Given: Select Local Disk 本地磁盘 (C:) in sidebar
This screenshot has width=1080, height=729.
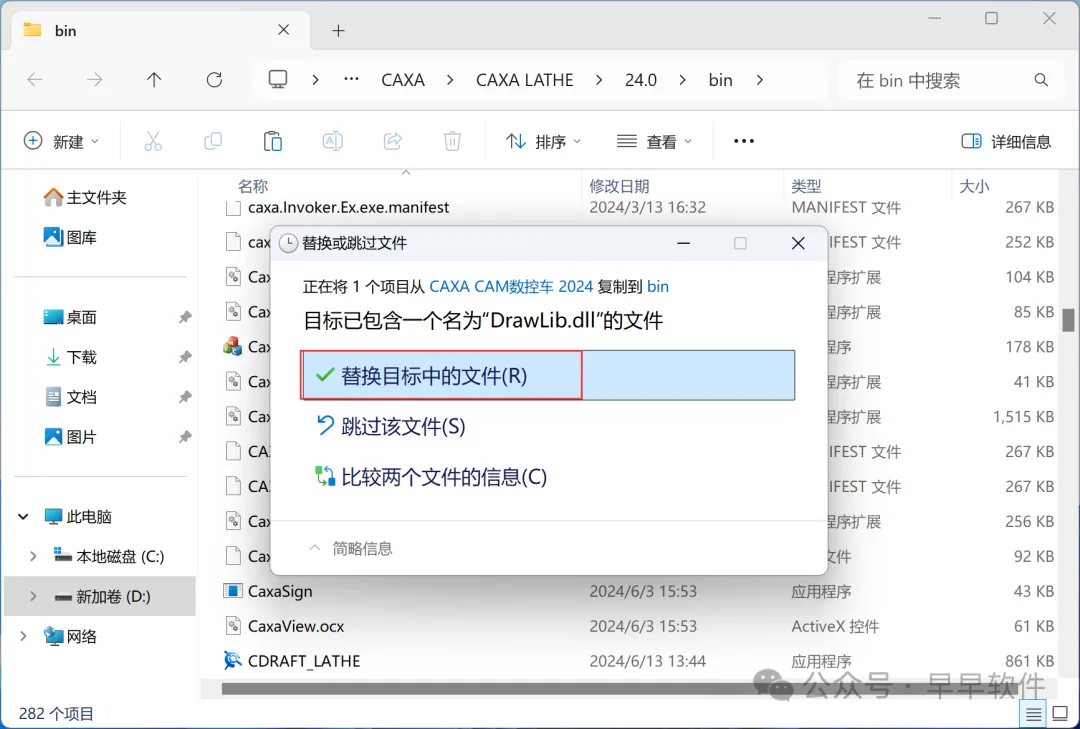Looking at the screenshot, I should point(110,557).
